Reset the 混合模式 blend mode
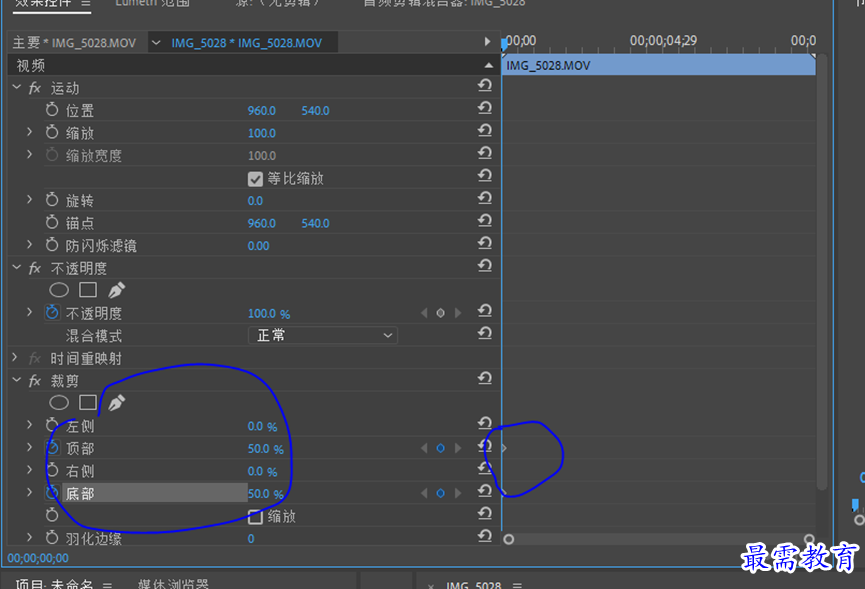The width and height of the screenshot is (865, 589). pos(485,333)
